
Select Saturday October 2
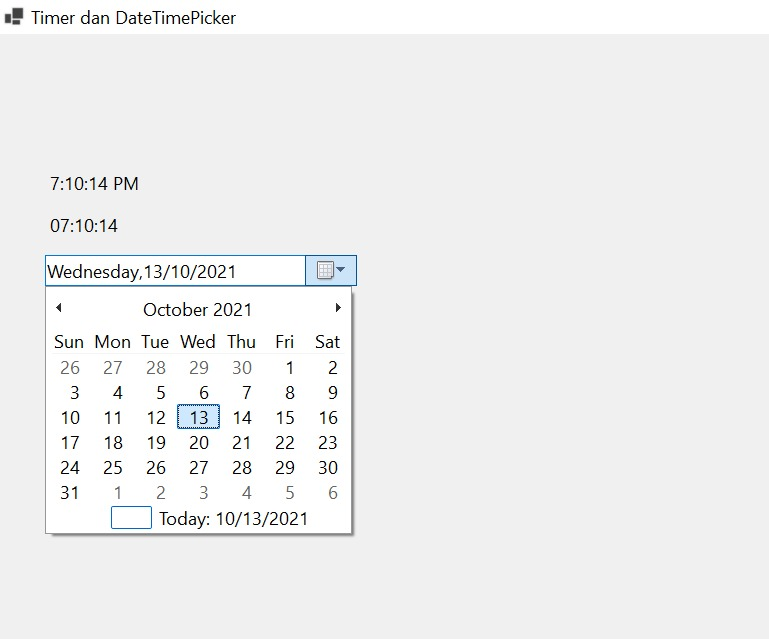pos(333,367)
